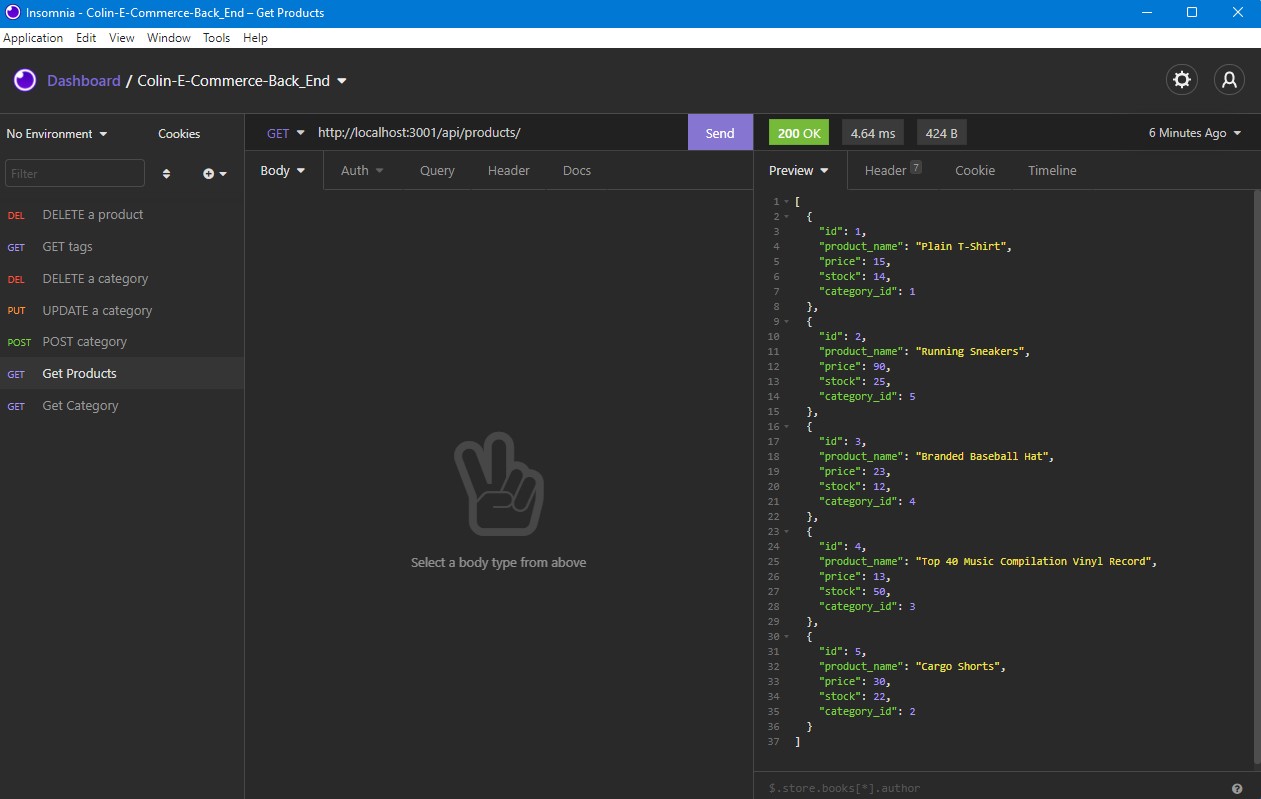The height and width of the screenshot is (799, 1261).
Task: Open the 6 Minutes Ago history dropdown
Action: (x=1195, y=133)
